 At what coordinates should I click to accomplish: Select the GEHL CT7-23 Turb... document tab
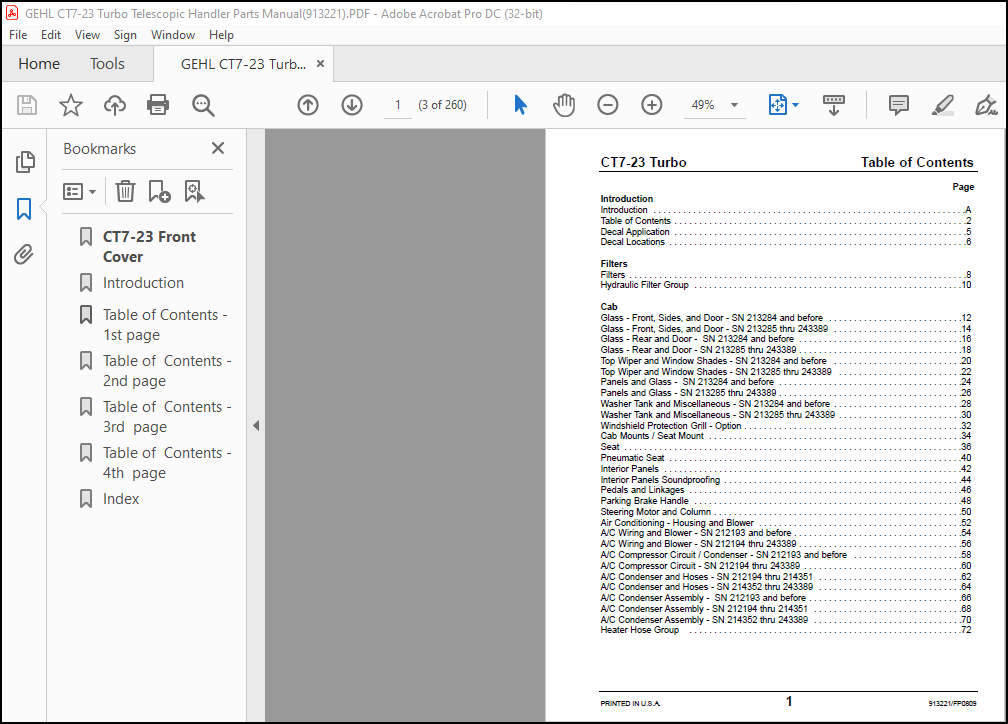tap(243, 64)
